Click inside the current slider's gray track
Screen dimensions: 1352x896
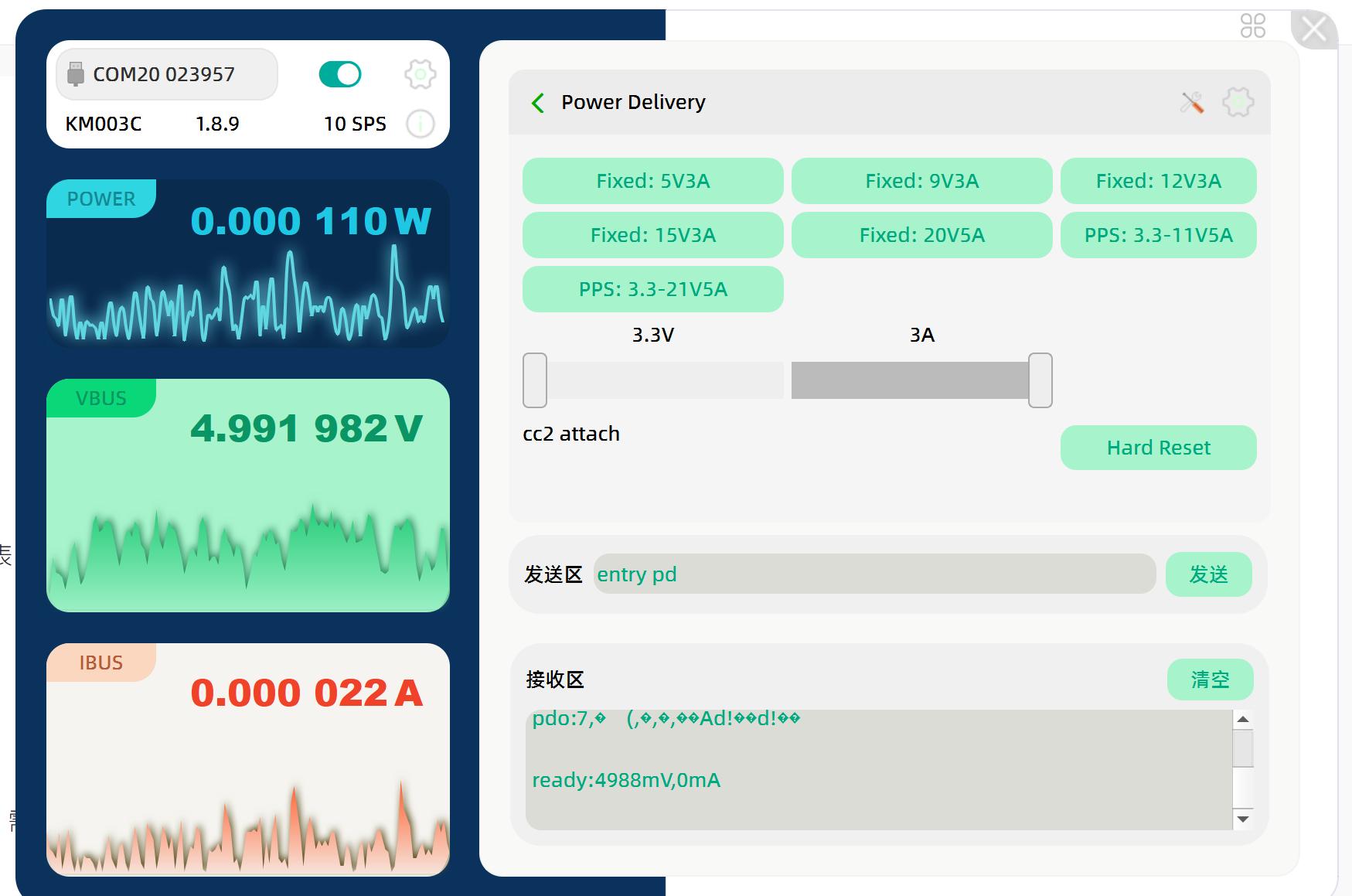click(910, 380)
